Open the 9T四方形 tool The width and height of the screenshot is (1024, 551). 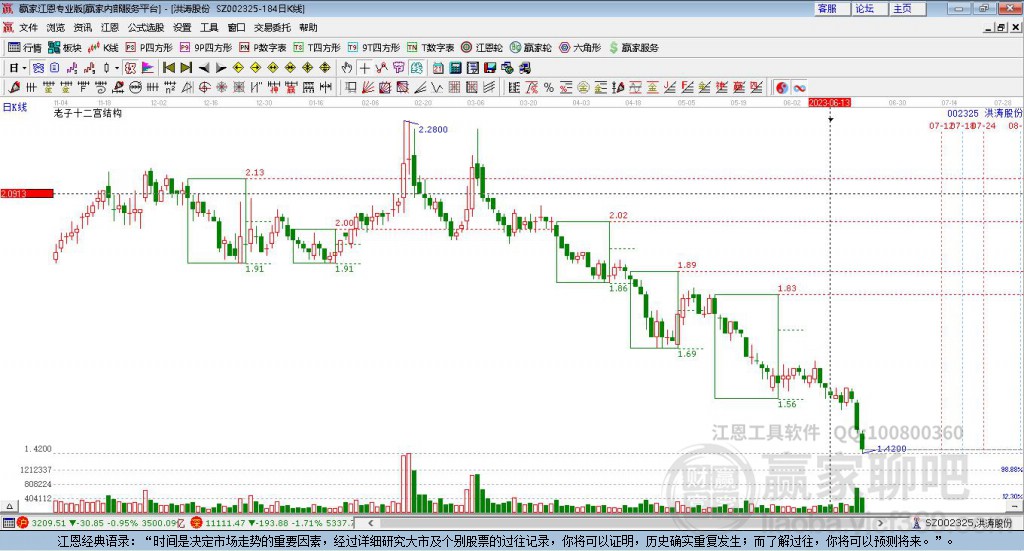point(374,48)
